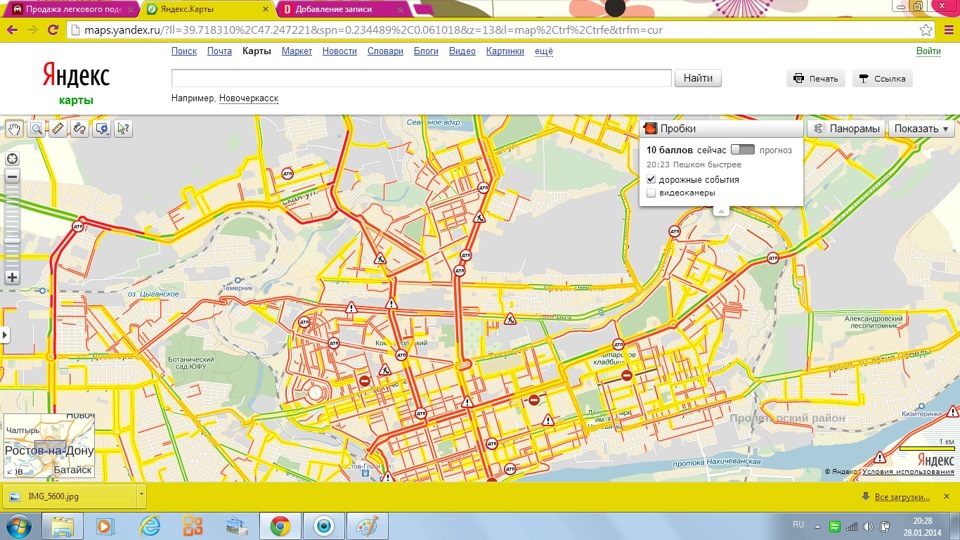
Task: Click the Ссылка link button
Action: [882, 78]
